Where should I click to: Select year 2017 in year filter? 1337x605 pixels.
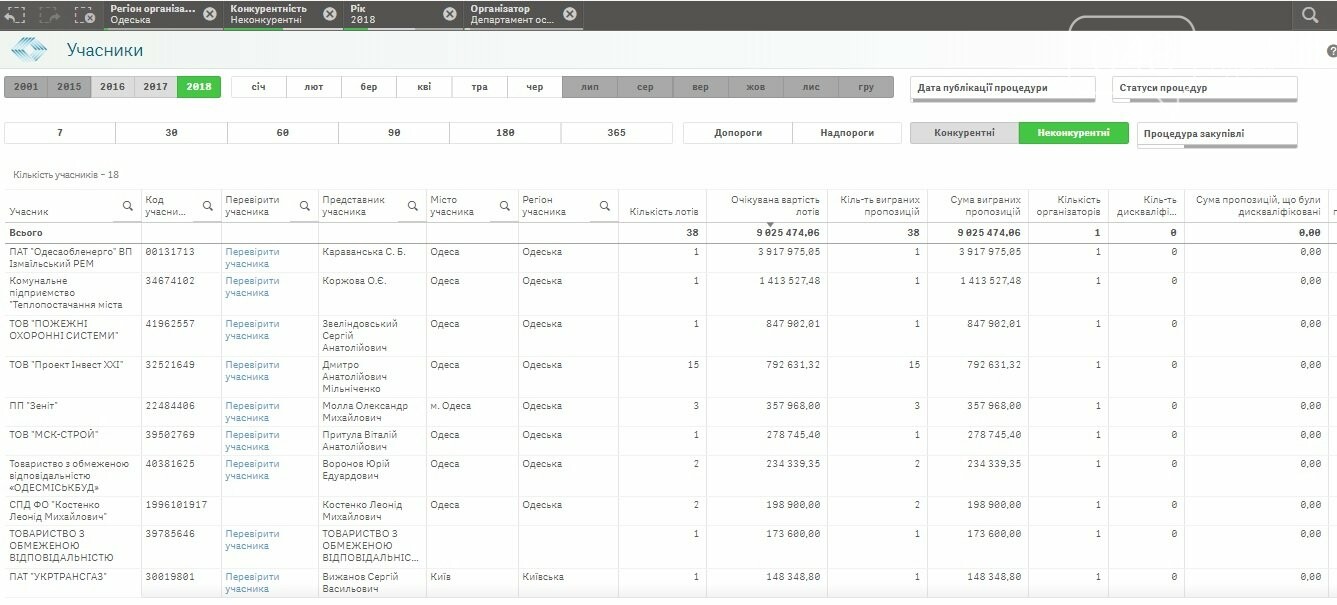tap(155, 87)
